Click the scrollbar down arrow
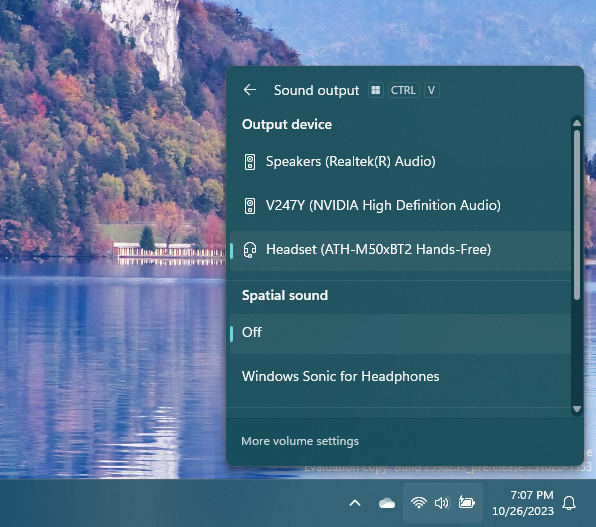596x527 pixels. 577,409
